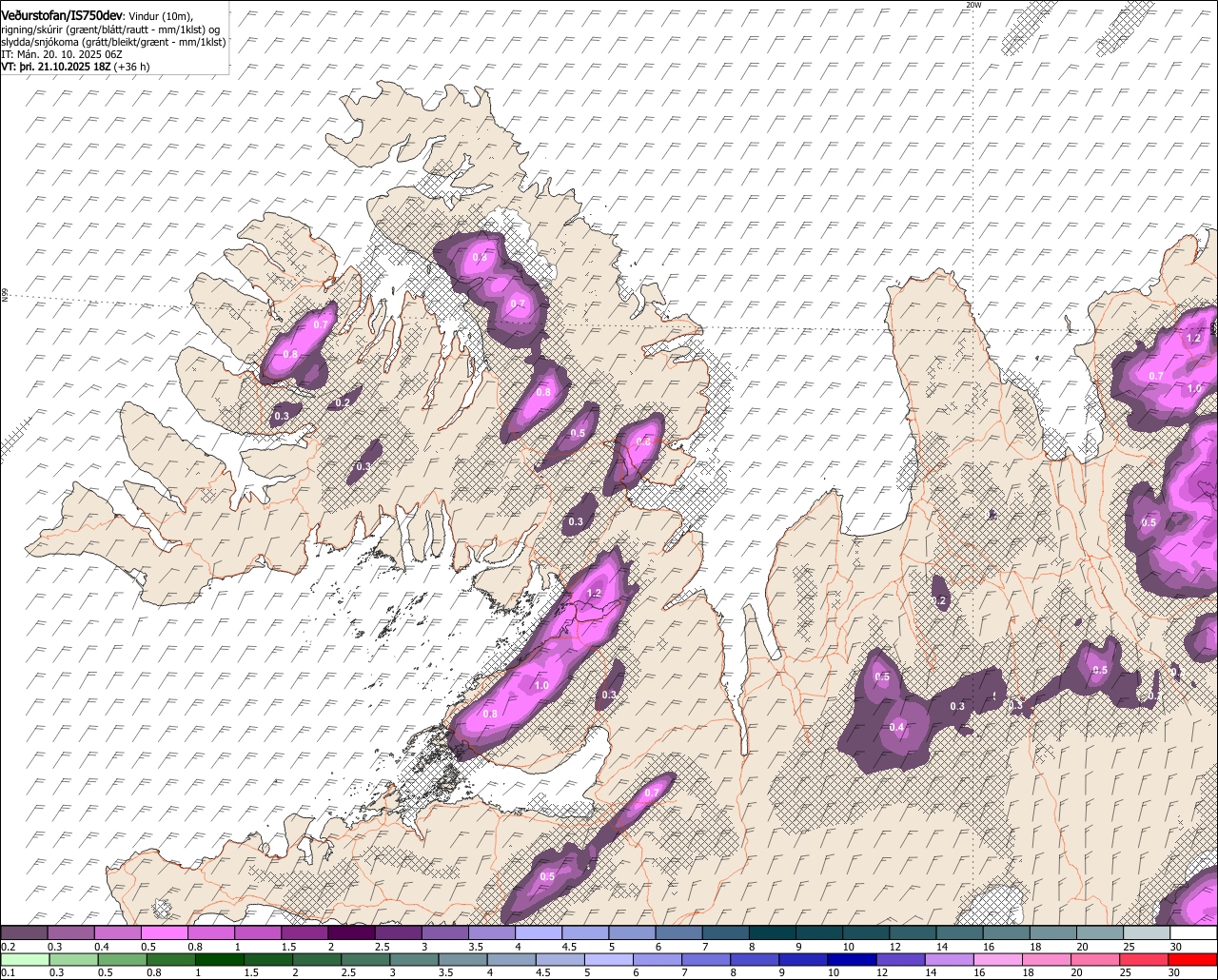
Task: Pick palest green rain legend swatch at 0.1
Action: (x=25, y=959)
